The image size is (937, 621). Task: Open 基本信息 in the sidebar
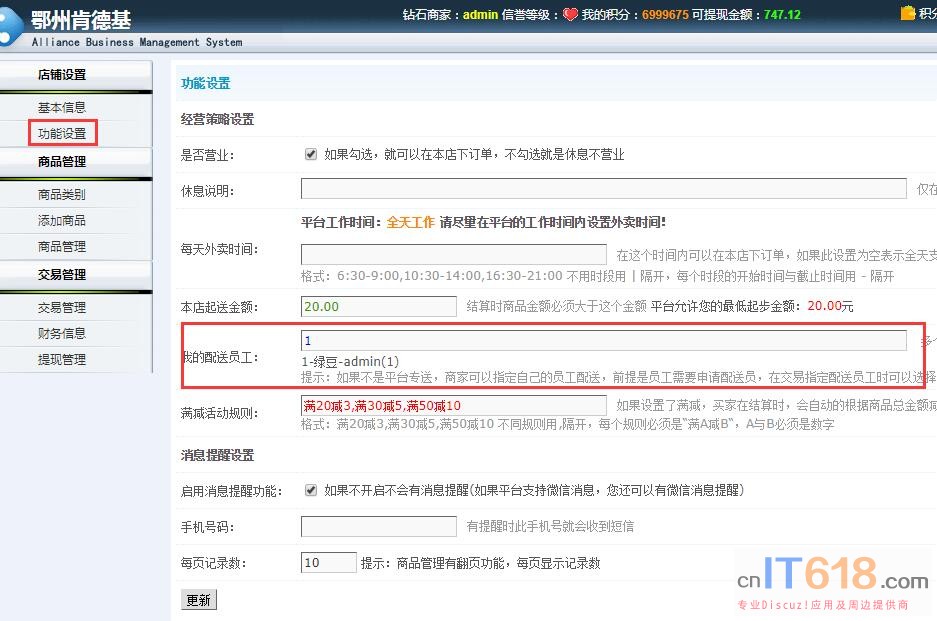tap(62, 107)
